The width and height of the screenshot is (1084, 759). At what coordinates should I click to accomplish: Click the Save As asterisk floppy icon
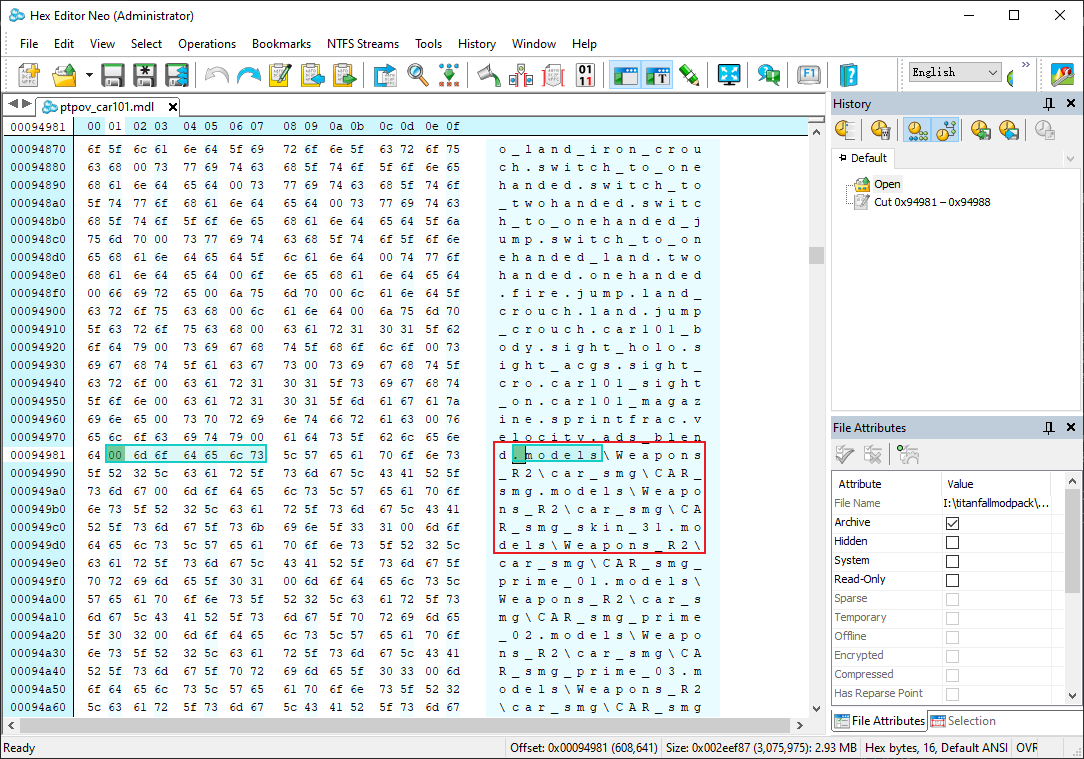coord(144,75)
